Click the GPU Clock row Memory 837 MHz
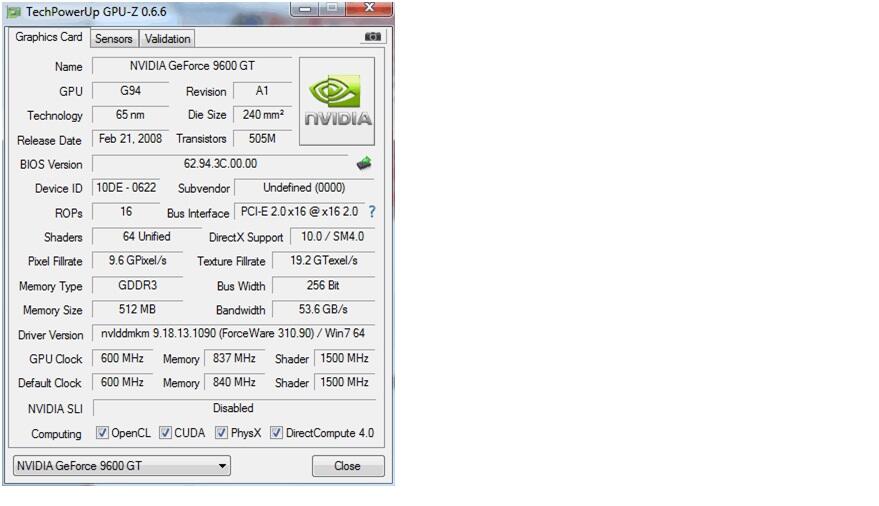879x506 pixels. point(234,358)
